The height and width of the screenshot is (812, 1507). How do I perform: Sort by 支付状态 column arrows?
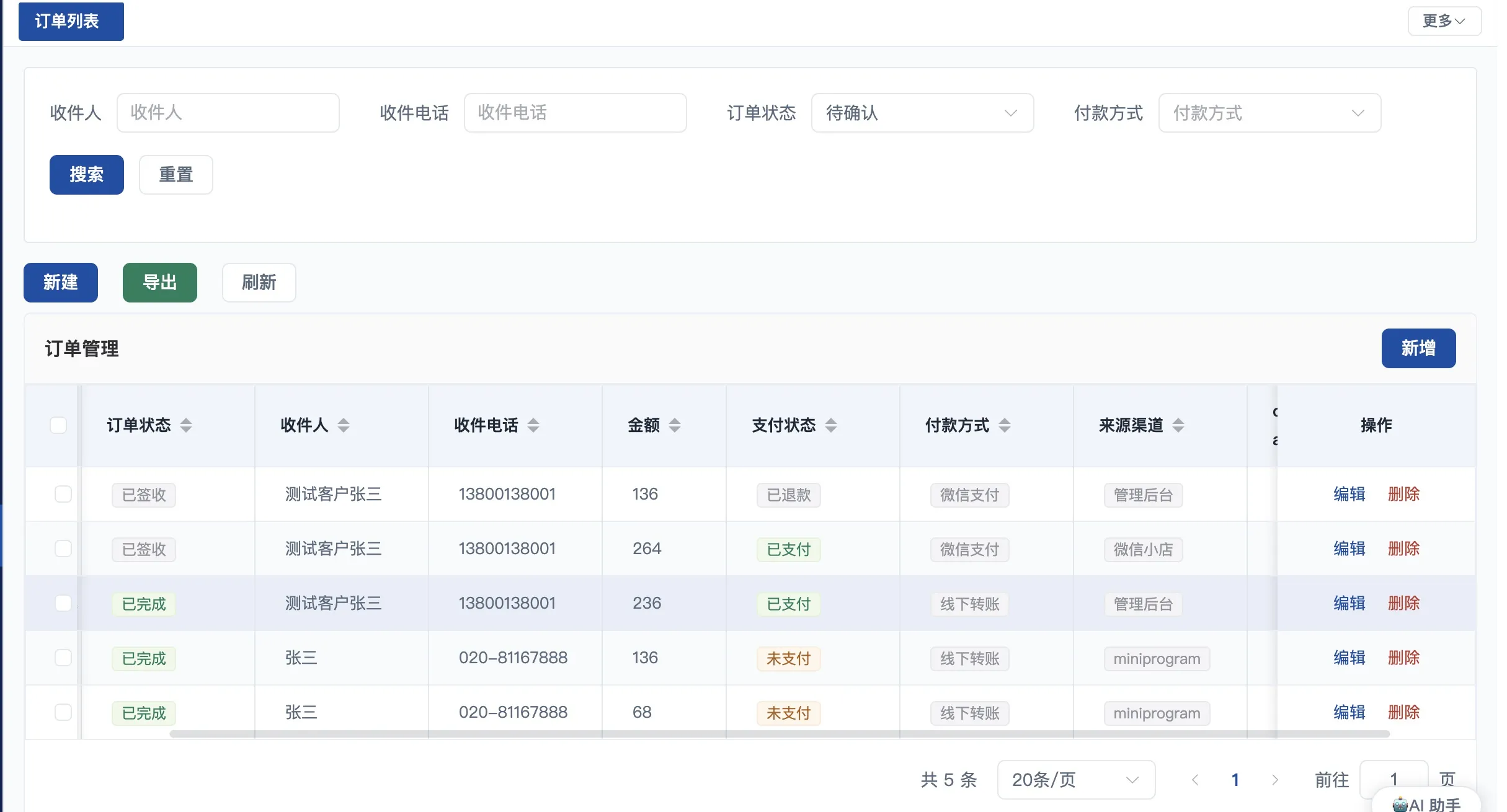831,425
